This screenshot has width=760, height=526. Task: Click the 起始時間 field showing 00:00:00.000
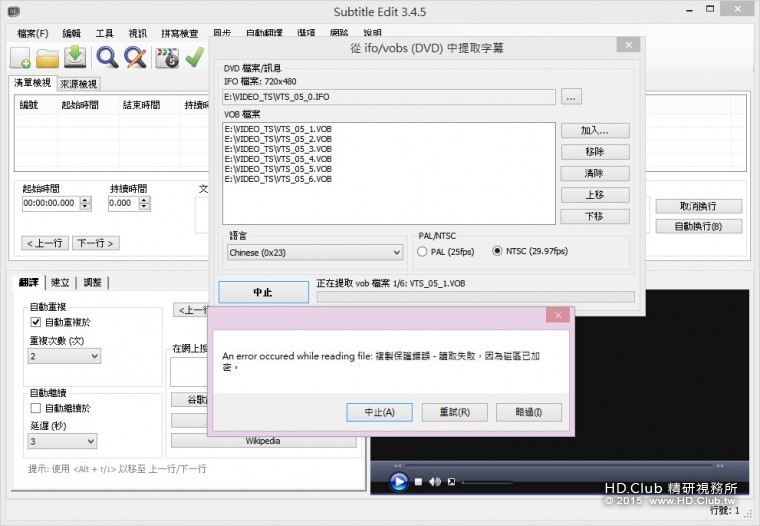[51, 203]
